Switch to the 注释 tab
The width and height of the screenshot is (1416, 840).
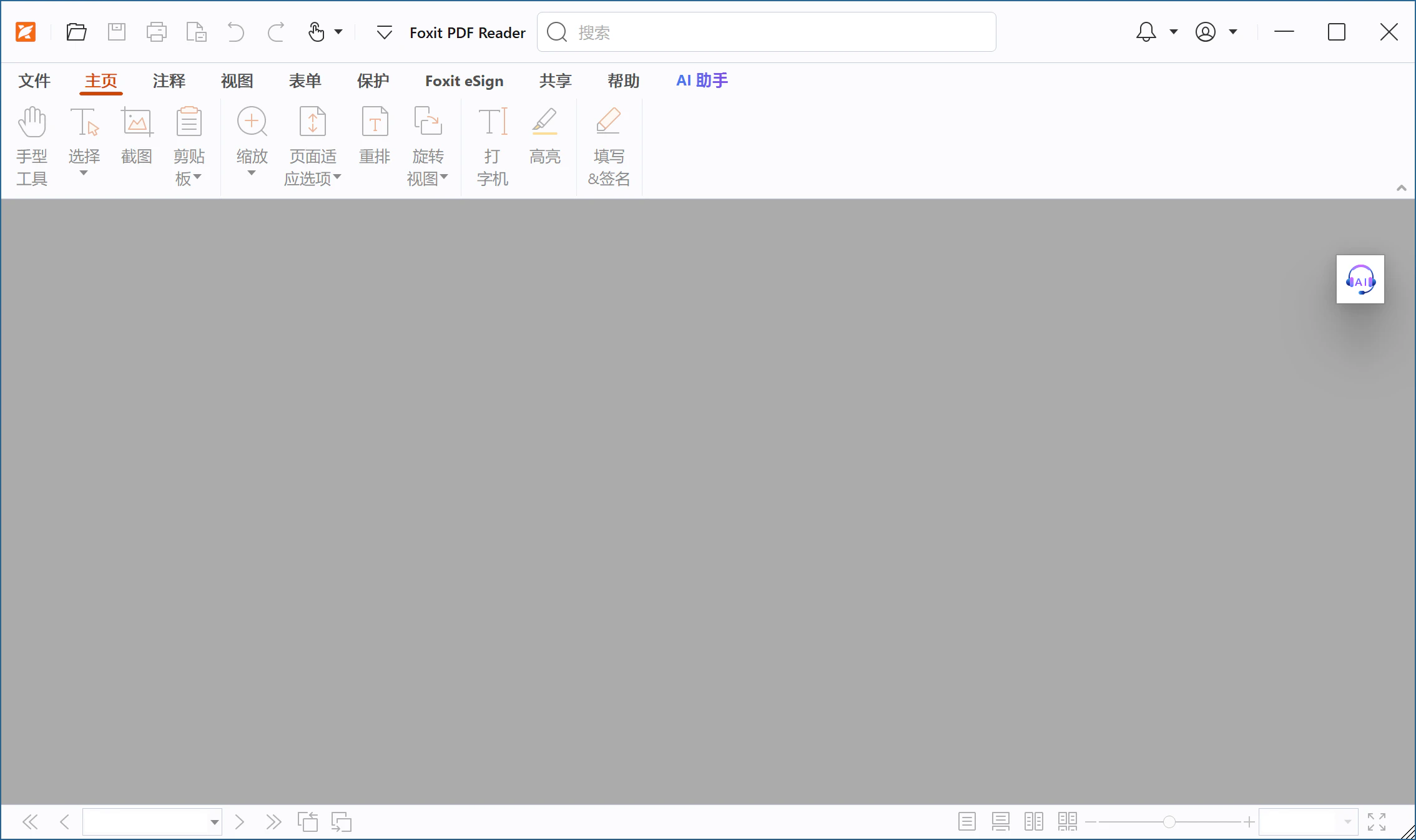click(x=169, y=81)
